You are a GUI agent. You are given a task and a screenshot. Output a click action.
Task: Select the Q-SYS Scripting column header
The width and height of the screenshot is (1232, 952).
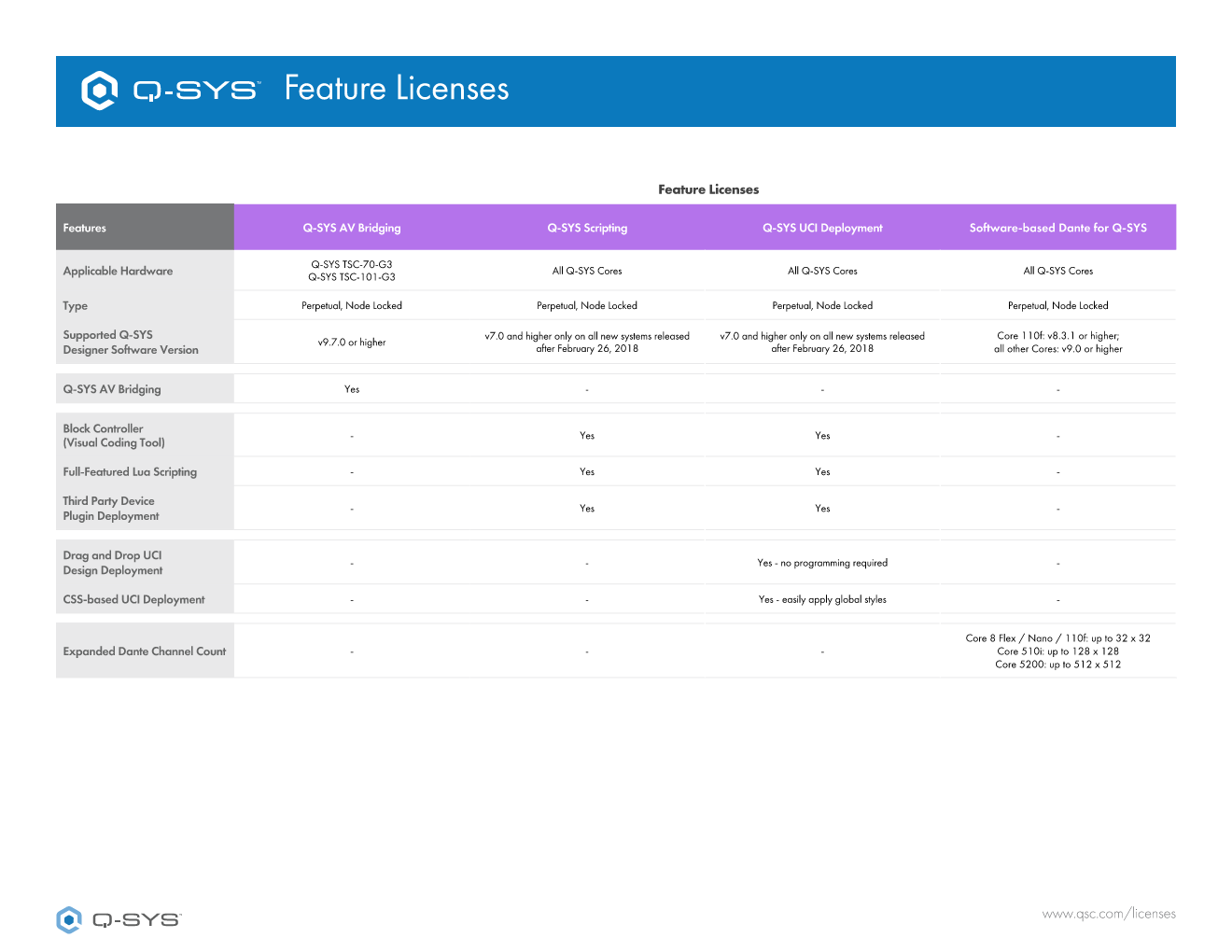[587, 228]
